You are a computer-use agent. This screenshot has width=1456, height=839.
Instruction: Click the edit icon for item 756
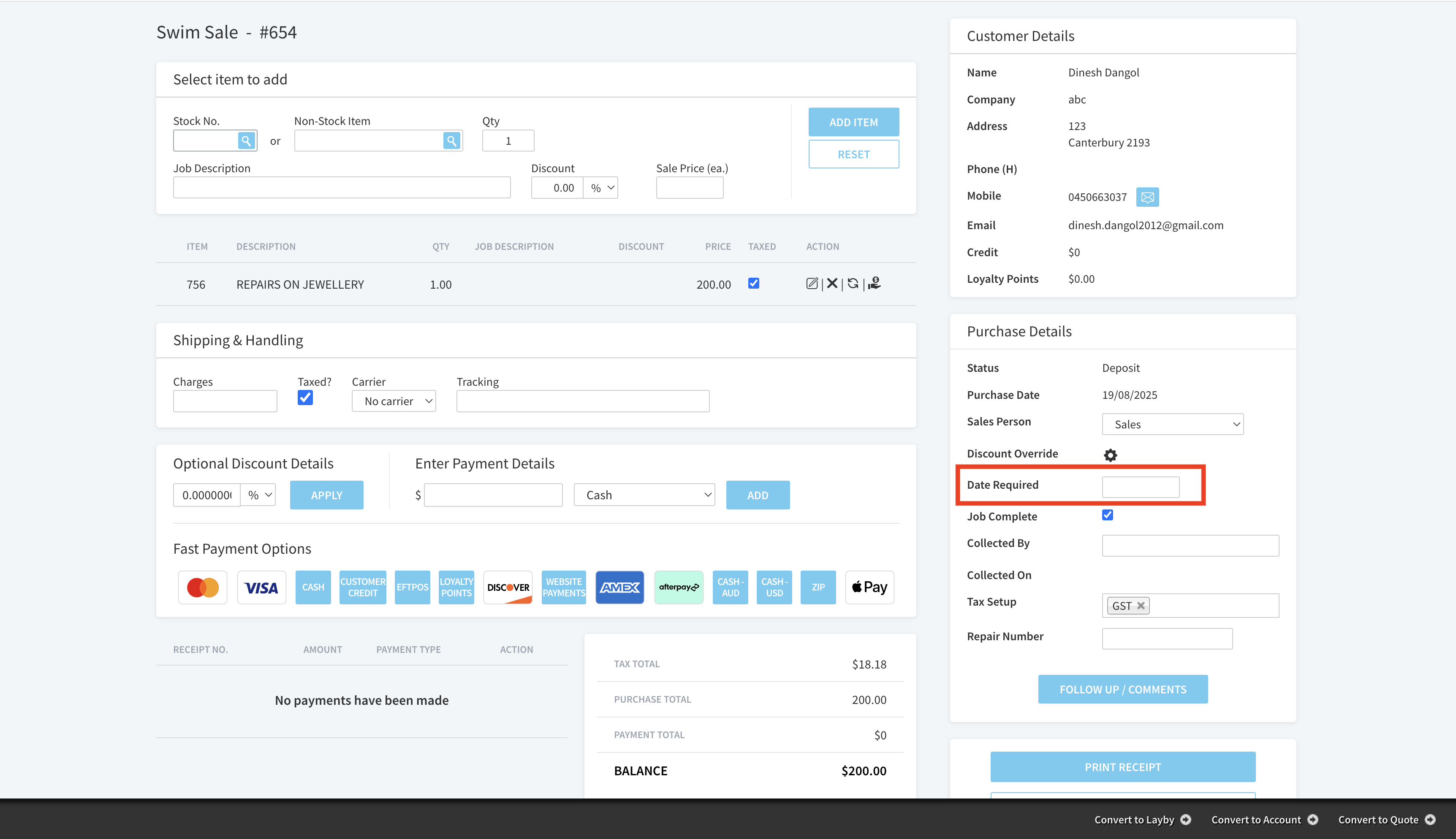(812, 284)
